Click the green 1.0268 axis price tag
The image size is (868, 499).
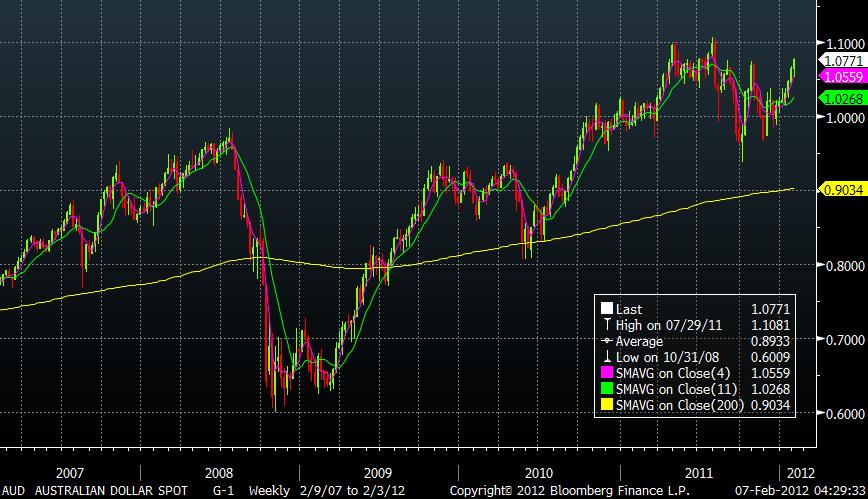(x=841, y=98)
